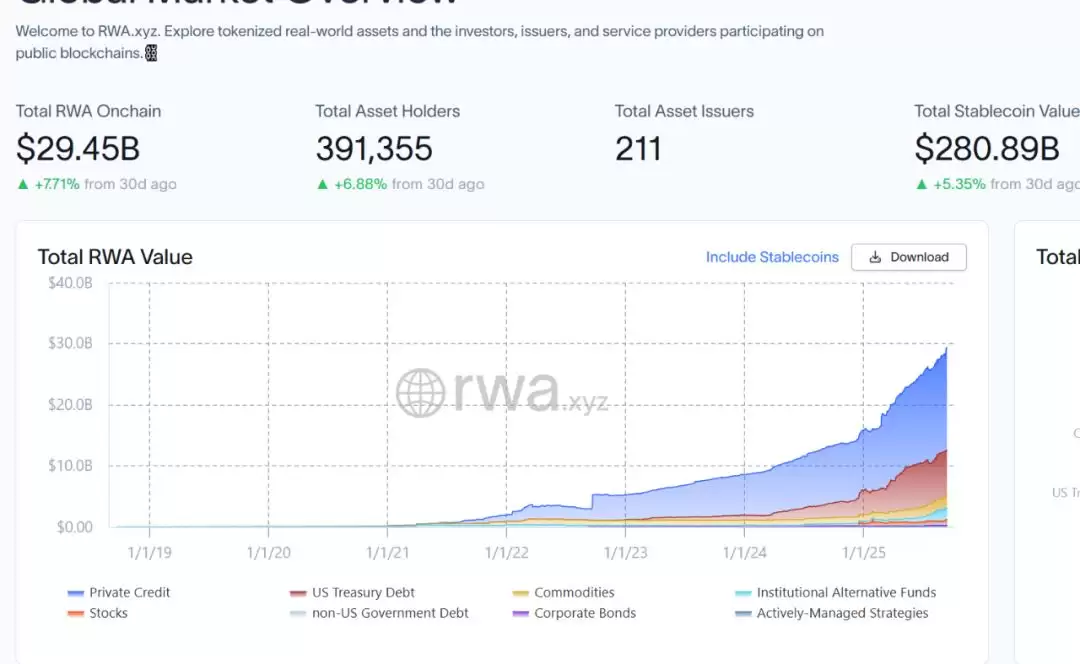Click the green up arrow beside +6.88%
This screenshot has height=664, width=1080.
click(x=324, y=184)
